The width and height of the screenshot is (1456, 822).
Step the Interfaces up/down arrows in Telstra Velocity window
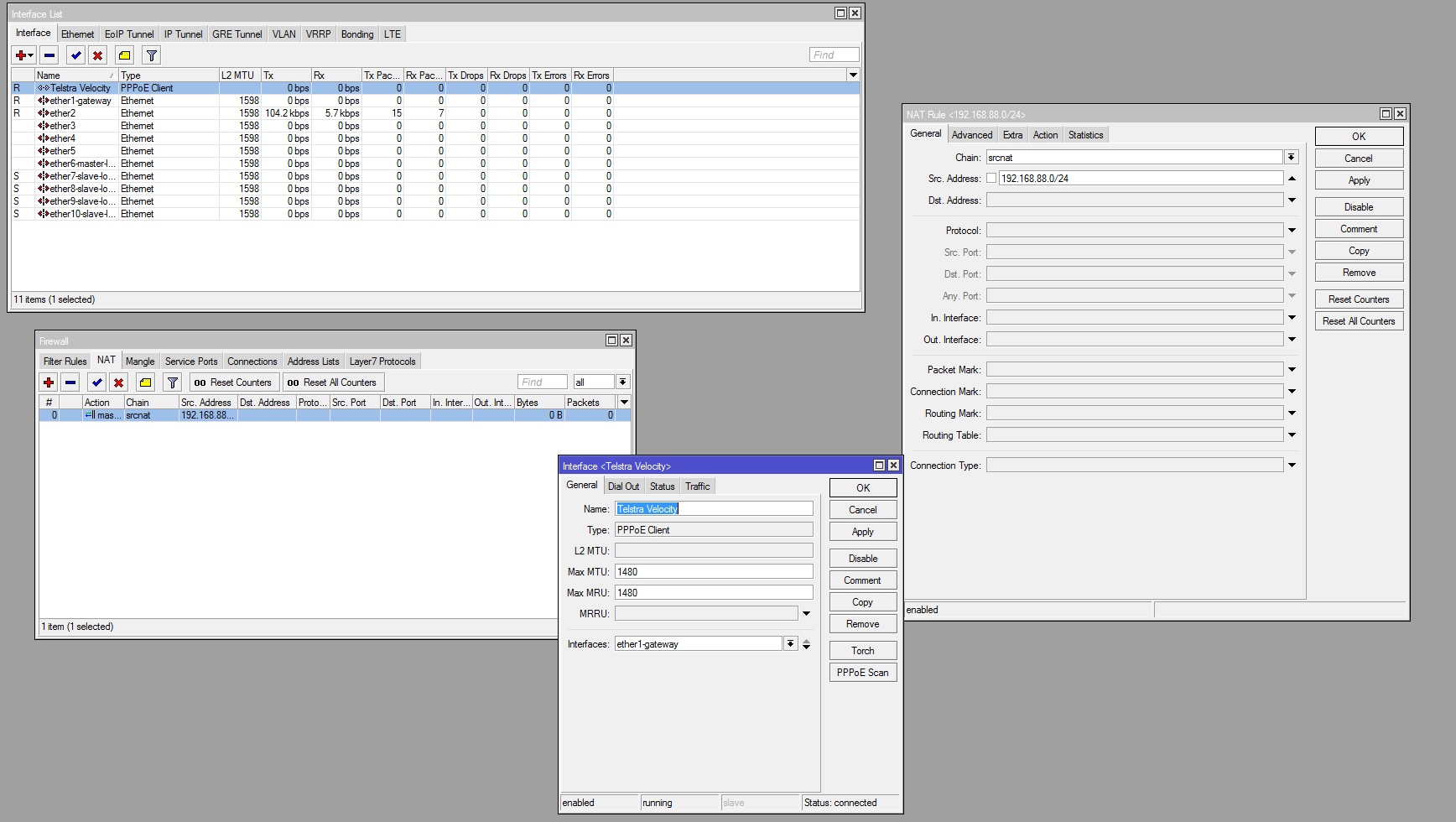(x=806, y=644)
